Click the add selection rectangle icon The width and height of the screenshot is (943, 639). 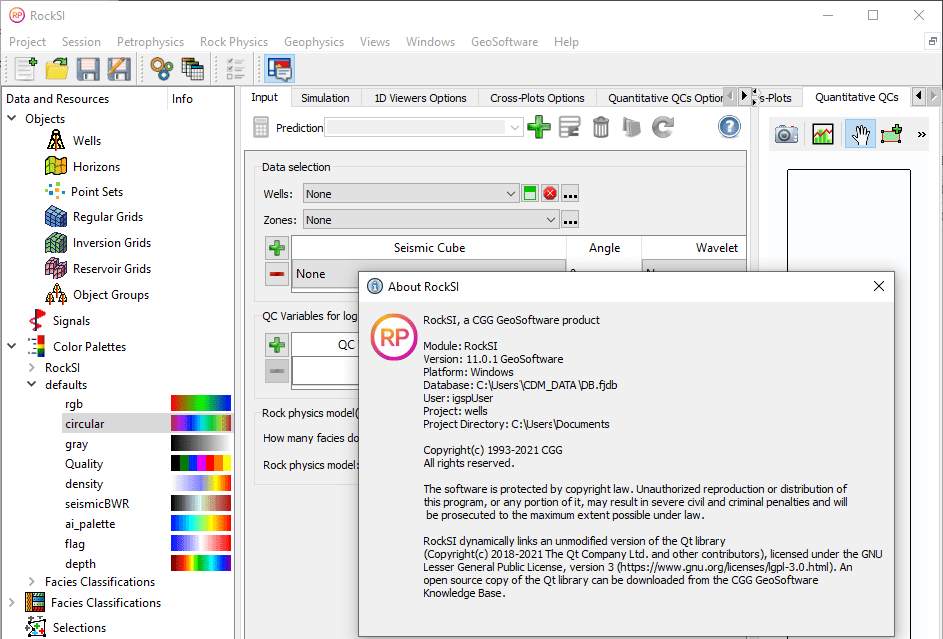[x=891, y=134]
